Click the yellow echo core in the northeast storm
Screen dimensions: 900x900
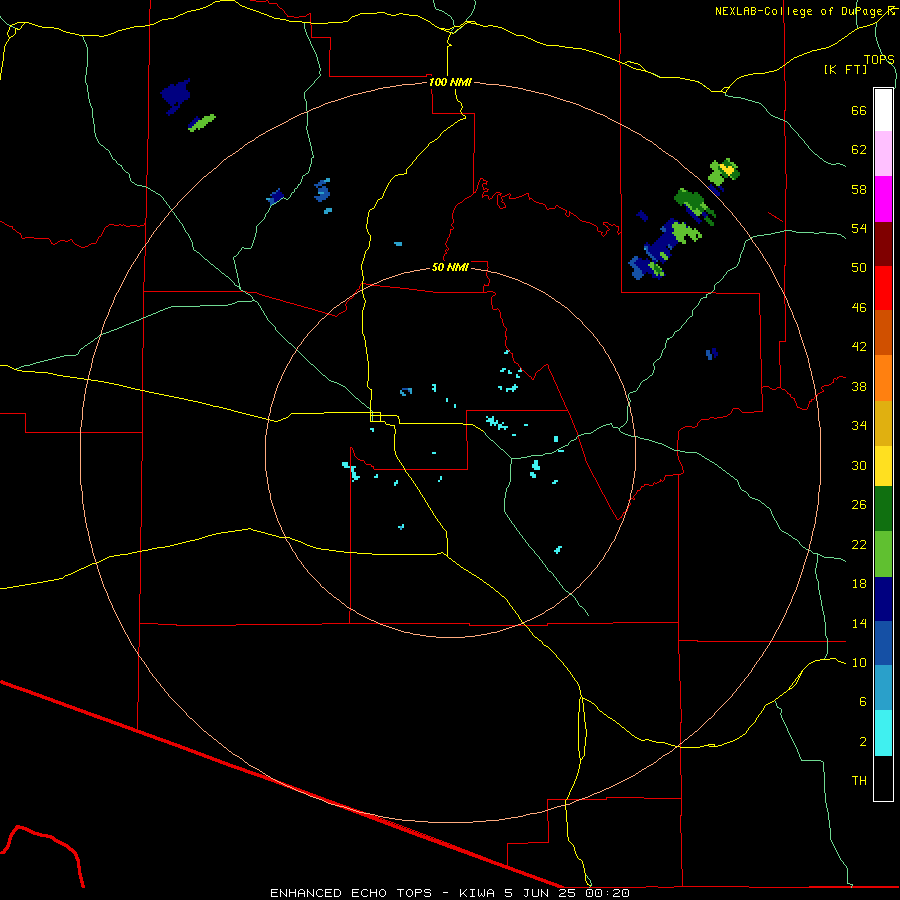pos(728,169)
